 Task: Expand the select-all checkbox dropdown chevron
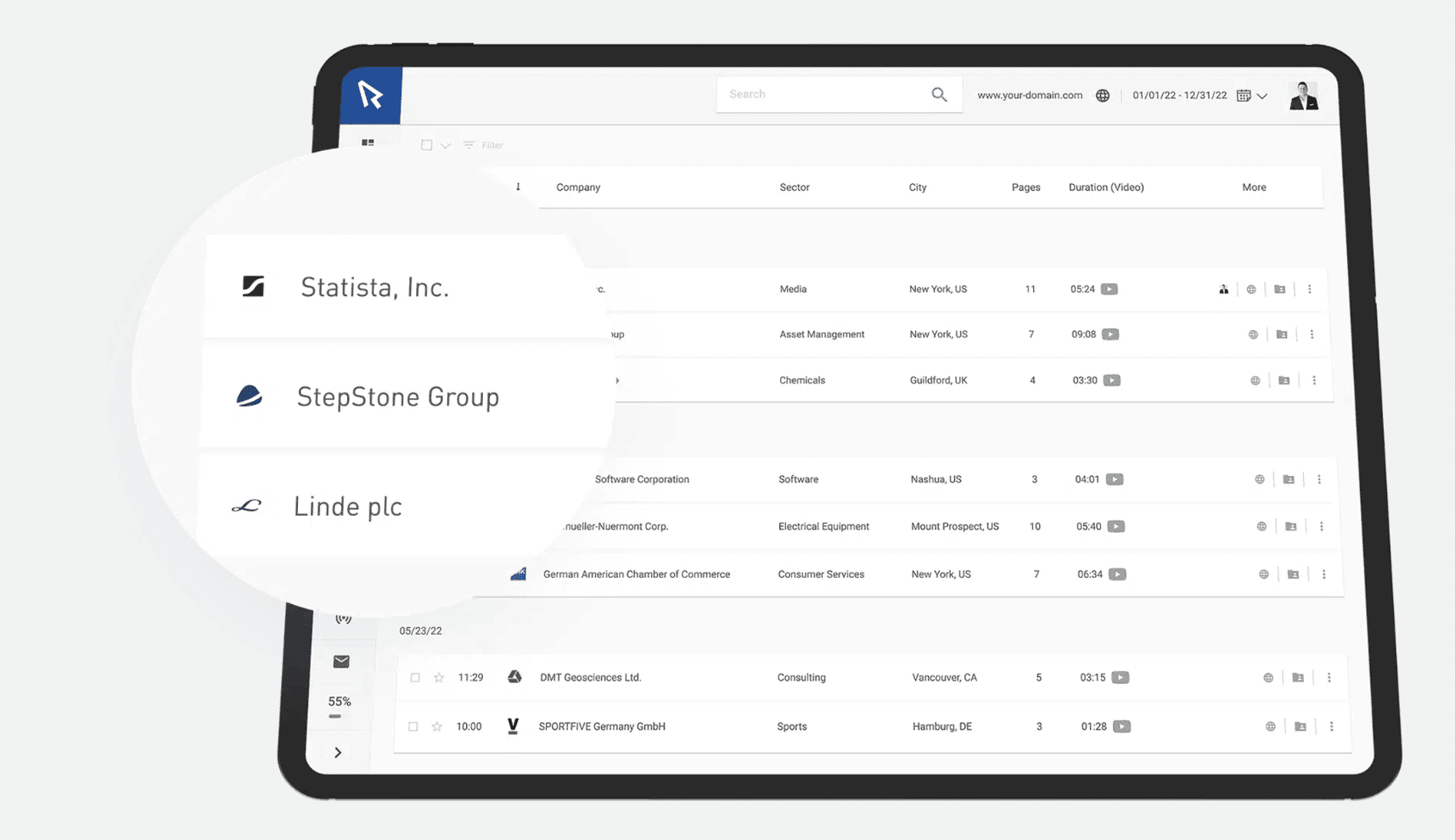coord(446,146)
